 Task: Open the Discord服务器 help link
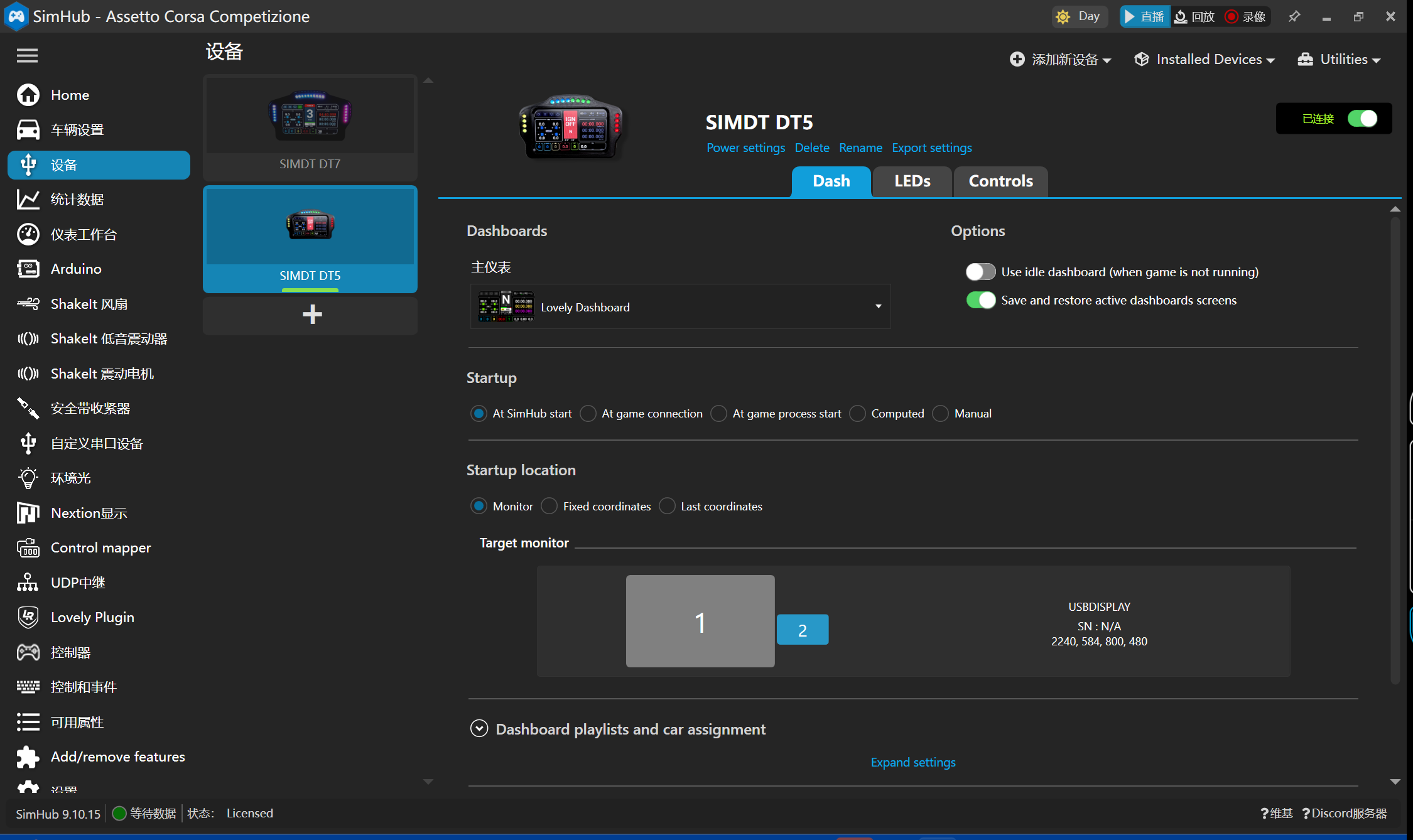1345,814
